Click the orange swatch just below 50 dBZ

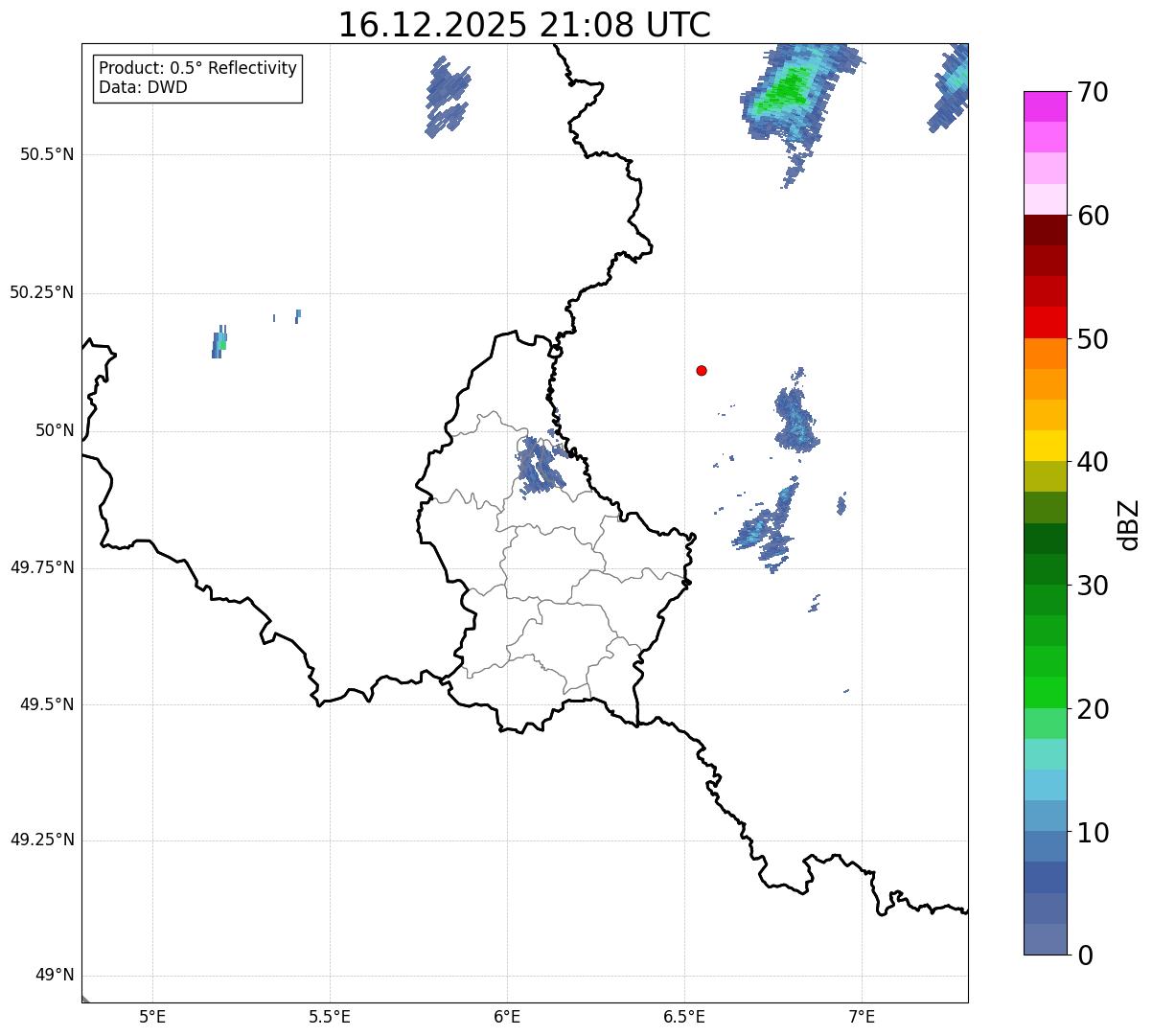click(1046, 354)
